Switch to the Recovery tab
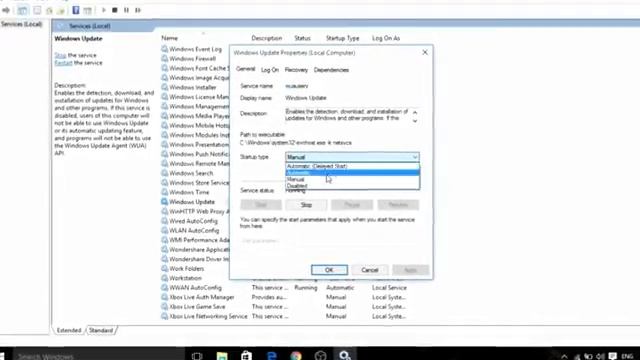This screenshot has width=640, height=360. pyautogui.click(x=296, y=70)
